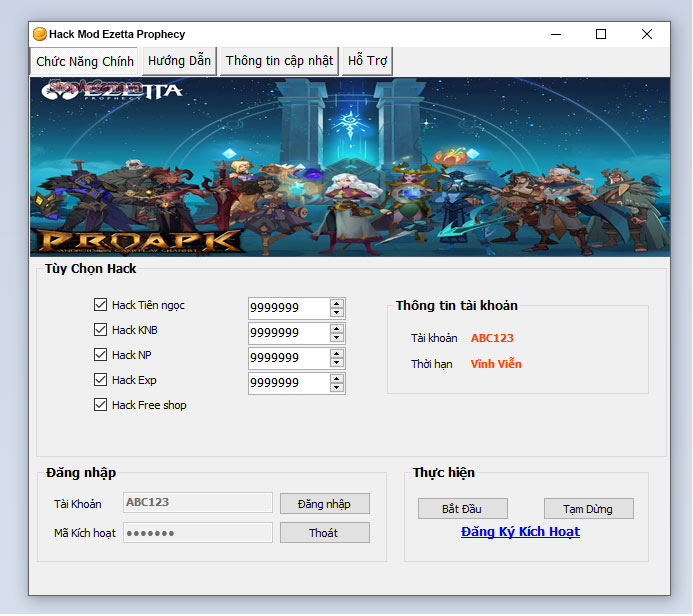
Task: Increase Hack Tiên ngọc value with up arrow
Action: [337, 304]
